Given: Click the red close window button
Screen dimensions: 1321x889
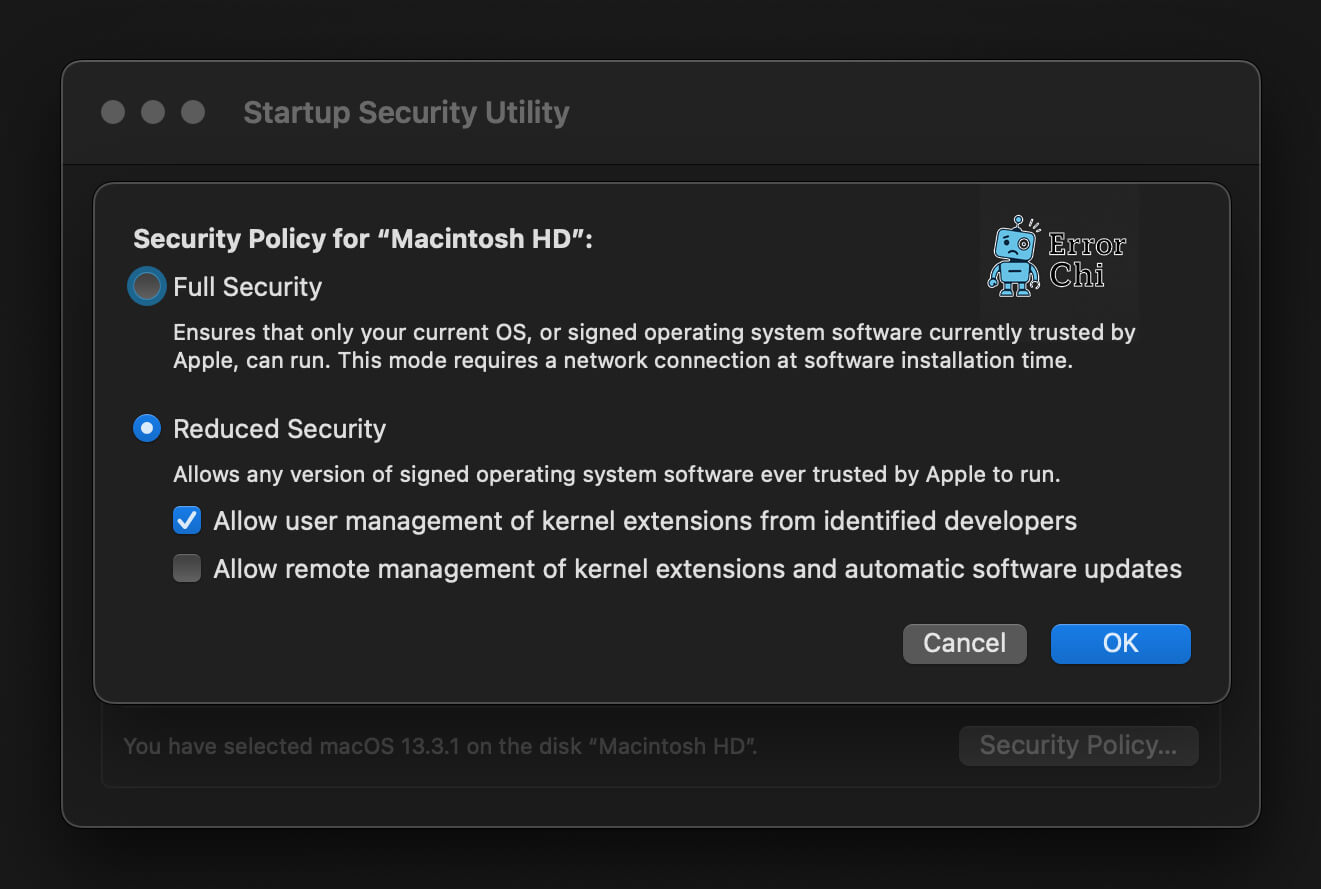Looking at the screenshot, I should tap(113, 112).
